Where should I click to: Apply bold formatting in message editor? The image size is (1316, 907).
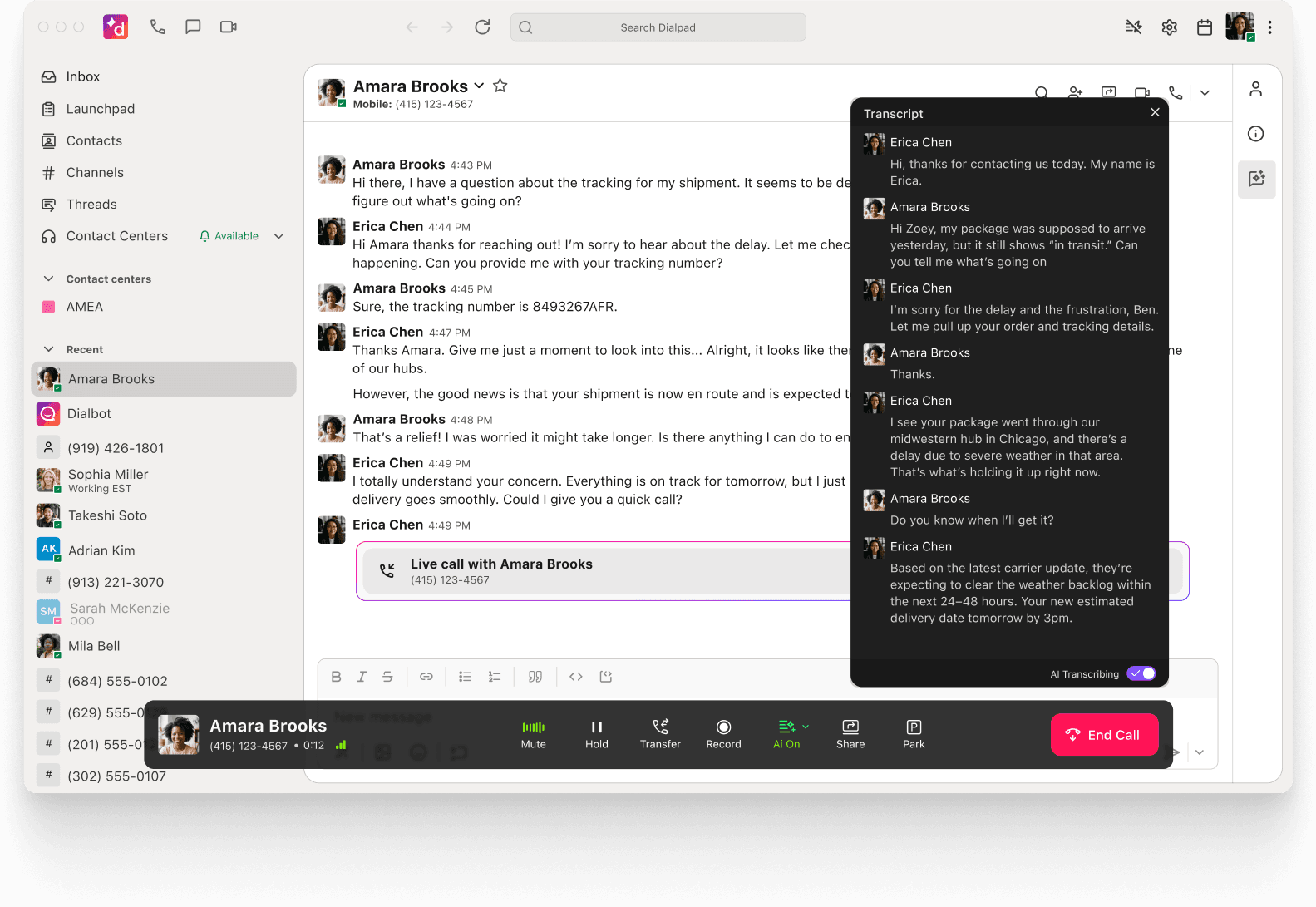point(337,677)
